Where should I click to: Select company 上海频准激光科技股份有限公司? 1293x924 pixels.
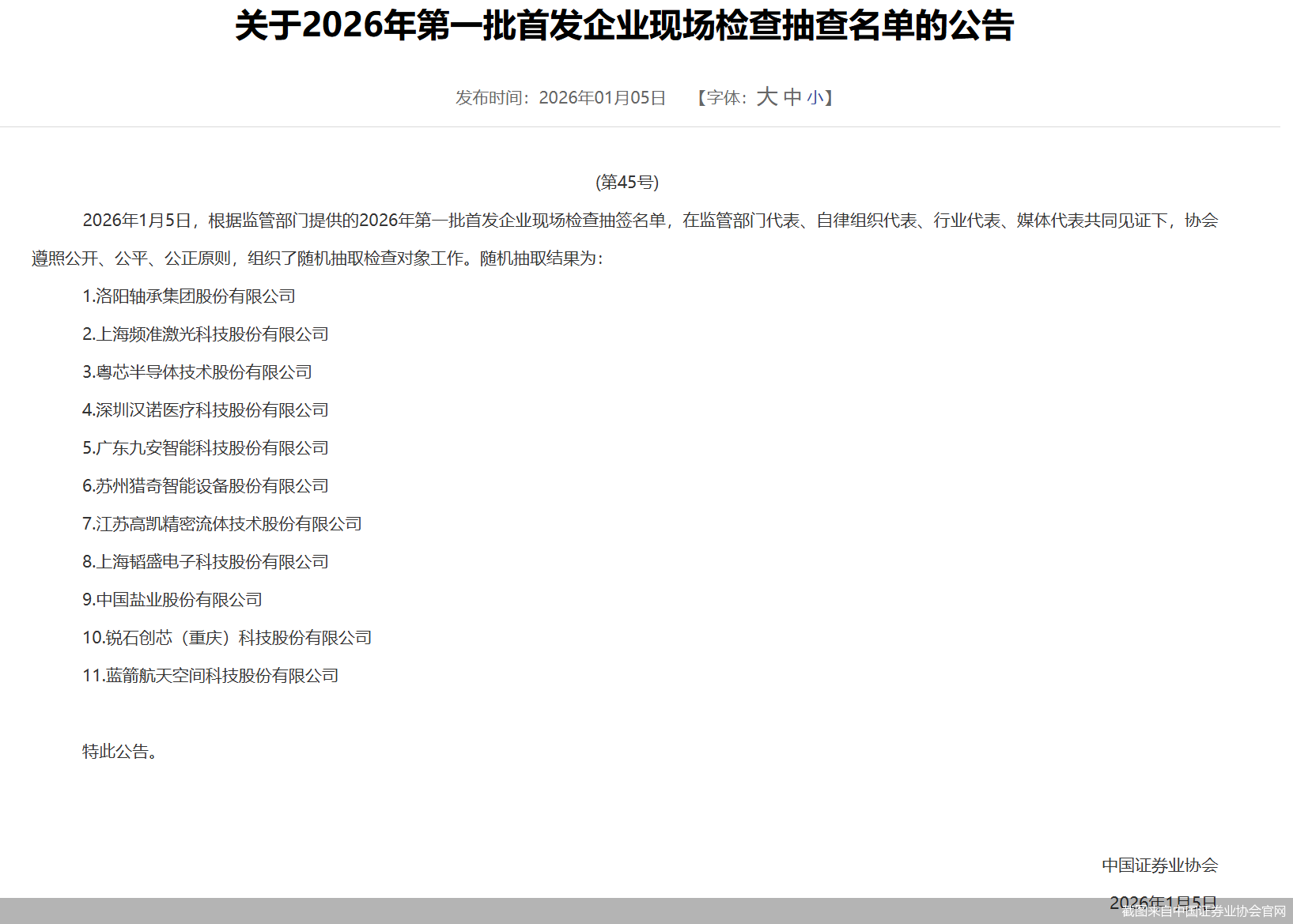click(206, 334)
